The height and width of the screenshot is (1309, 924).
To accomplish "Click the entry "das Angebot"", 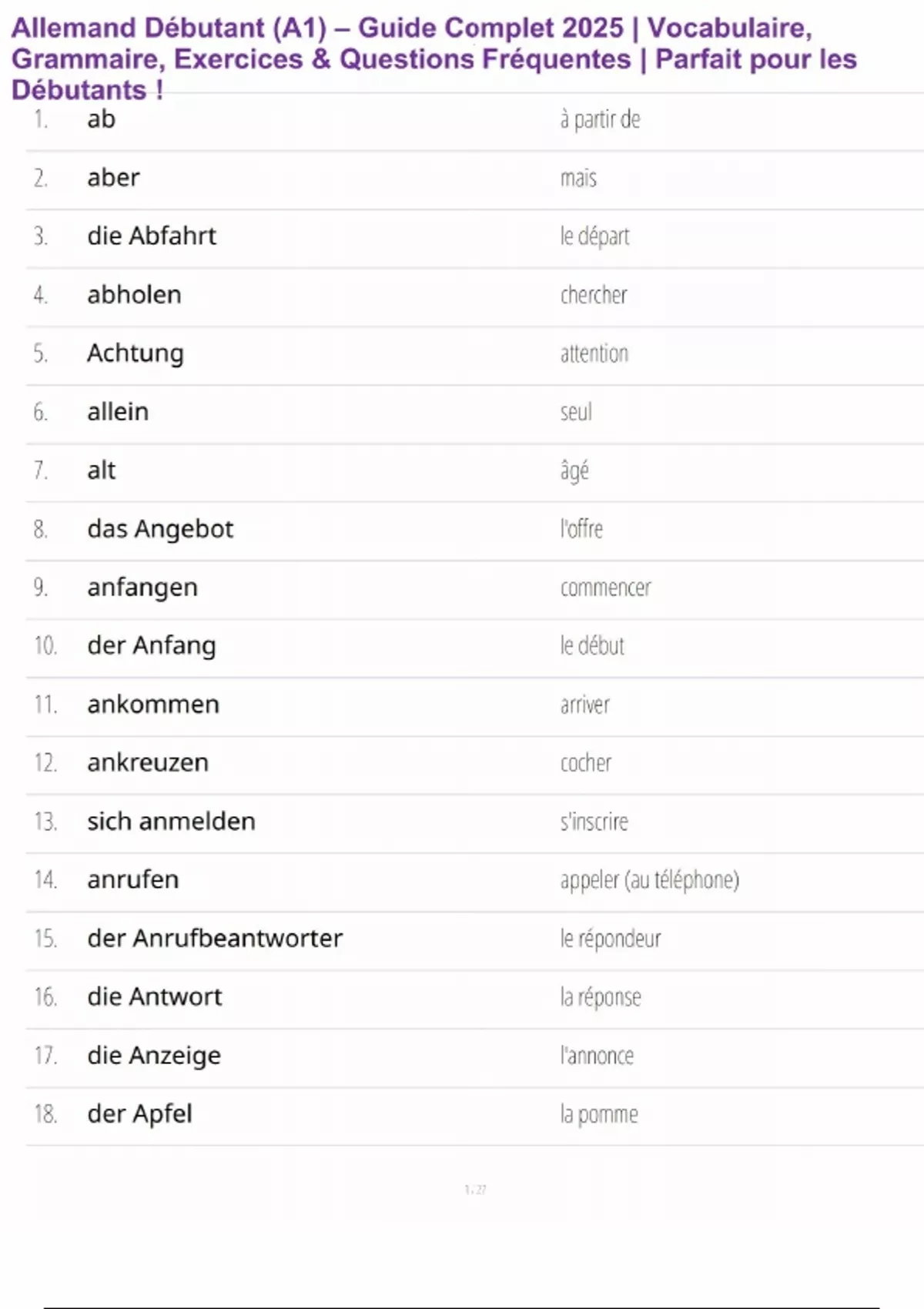I will 160,529.
